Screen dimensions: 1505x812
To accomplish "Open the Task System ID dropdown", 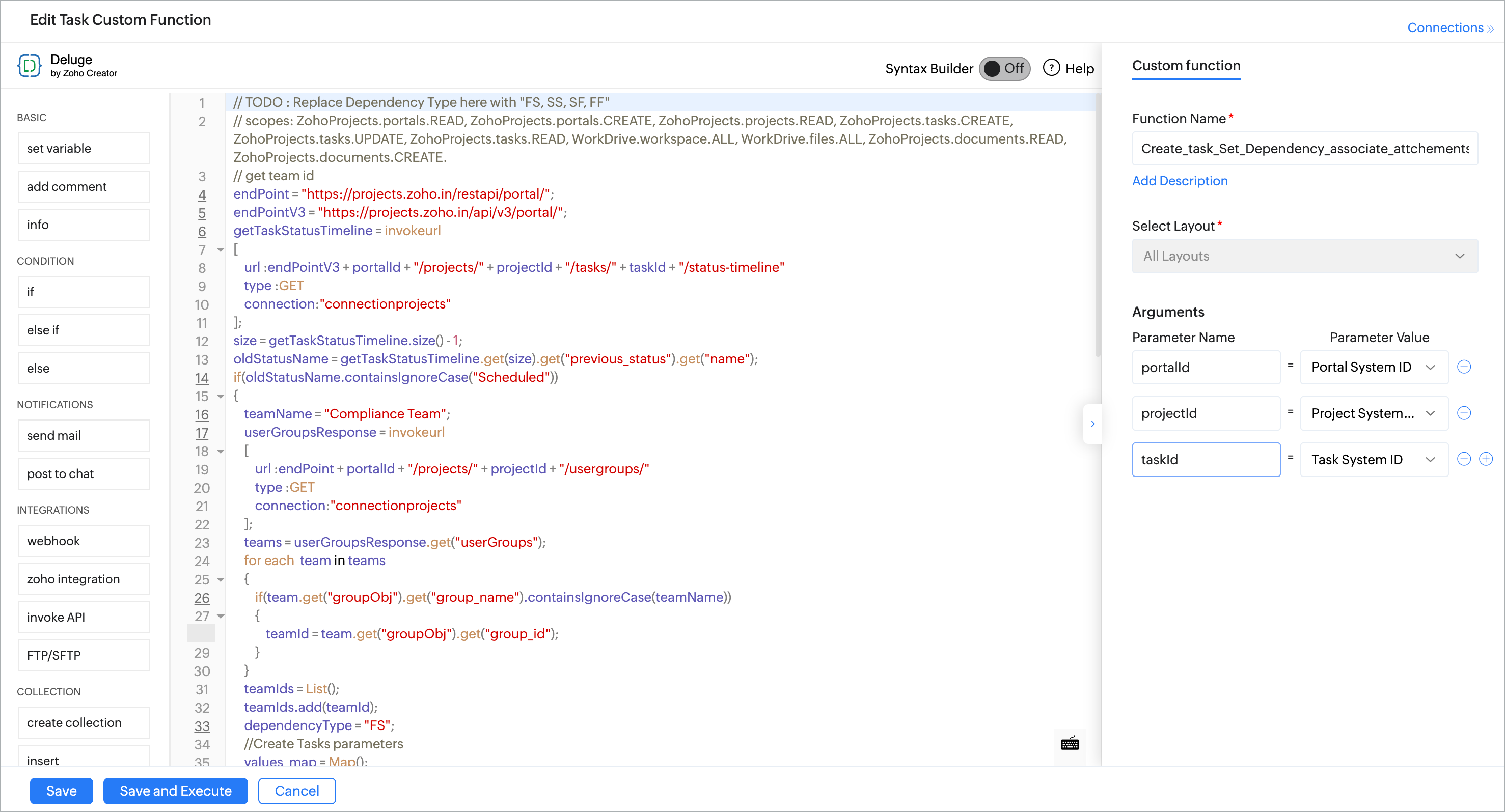I will (x=1373, y=459).
